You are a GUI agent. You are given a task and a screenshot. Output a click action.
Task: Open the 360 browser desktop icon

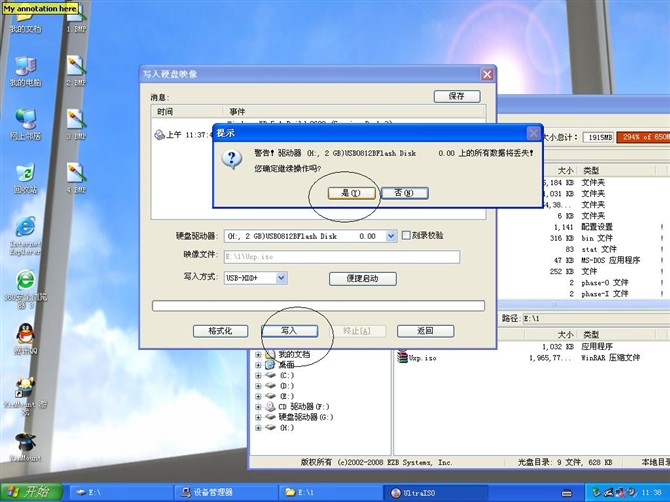25,281
